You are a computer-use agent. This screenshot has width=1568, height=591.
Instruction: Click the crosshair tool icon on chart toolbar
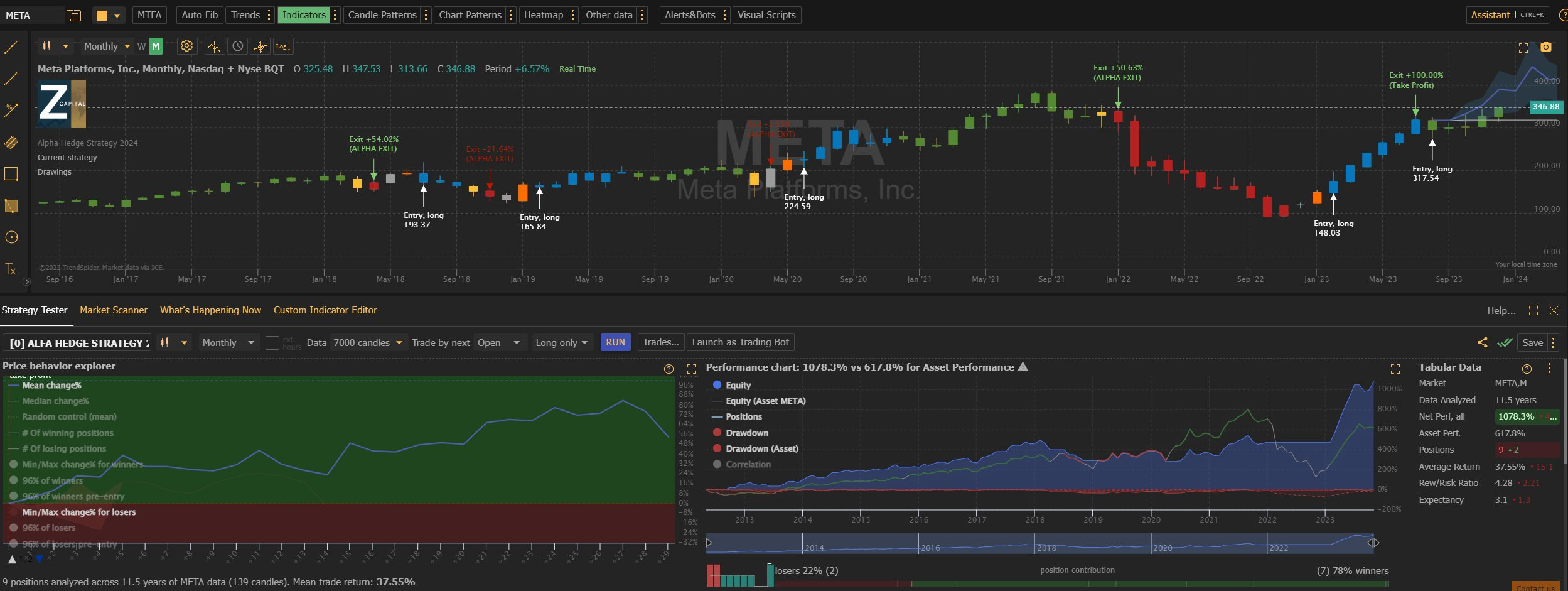tap(260, 46)
